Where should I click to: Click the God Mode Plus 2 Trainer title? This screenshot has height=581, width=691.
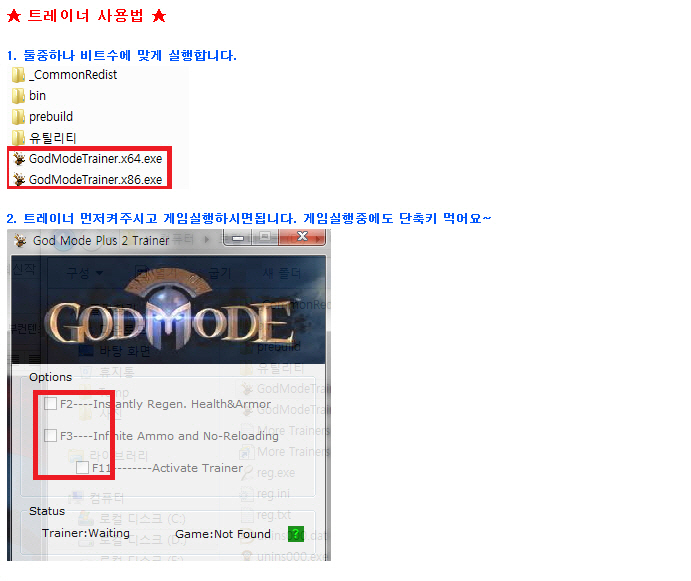(x=101, y=241)
